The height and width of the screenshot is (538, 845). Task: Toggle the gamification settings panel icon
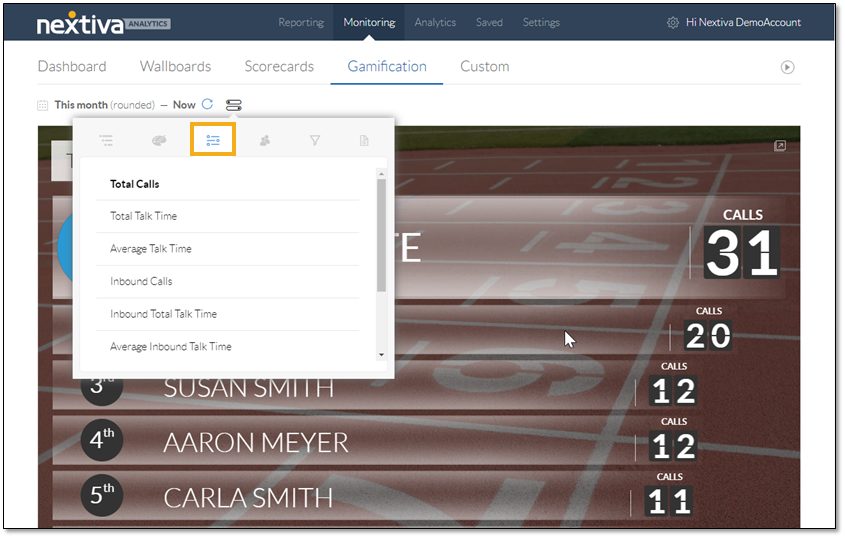coord(233,105)
